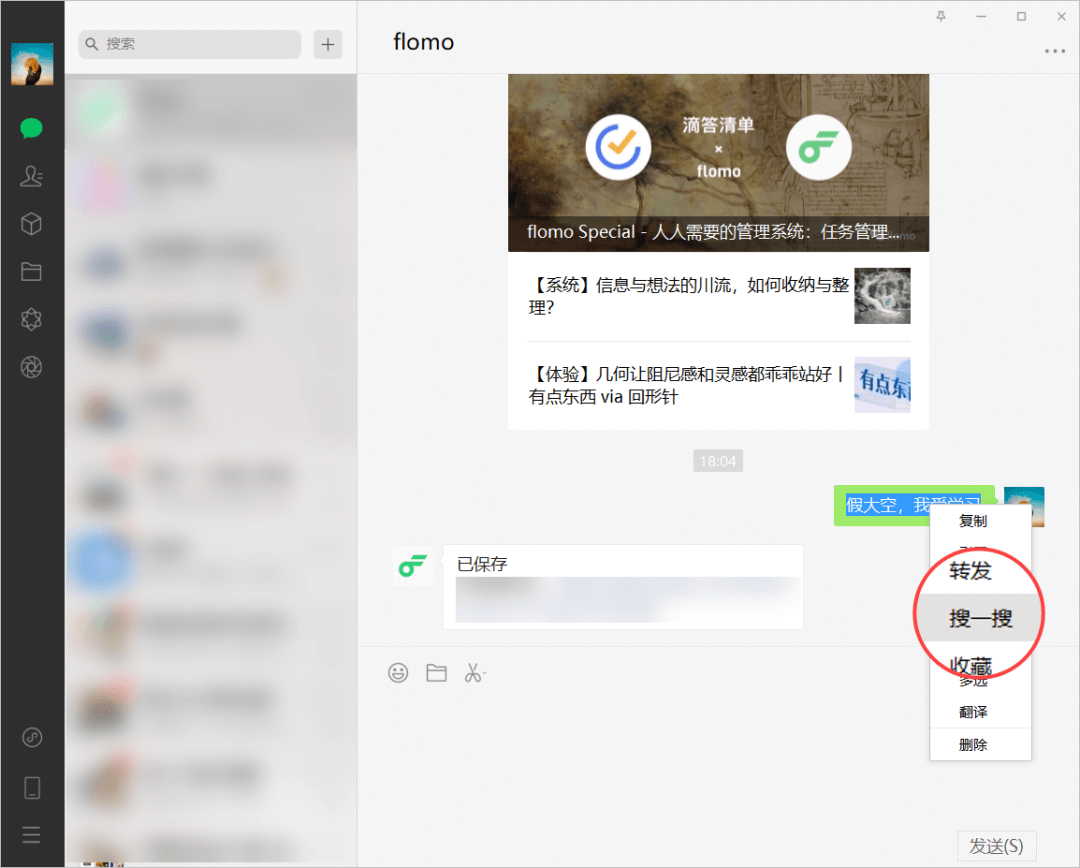1080x868 pixels.
Task: Choose 收藏 from the context menu
Action: click(970, 665)
